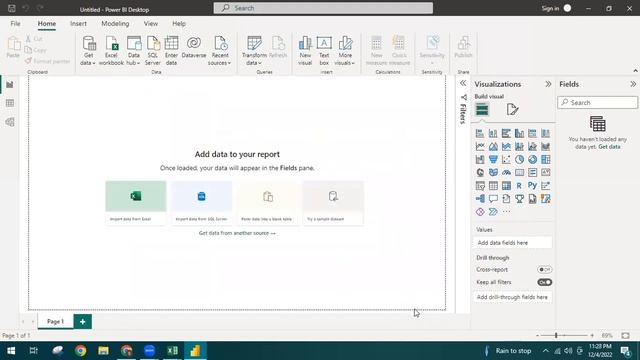The width and height of the screenshot is (640, 360).
Task: Select the Stacked bar chart visual
Action: coord(480,133)
